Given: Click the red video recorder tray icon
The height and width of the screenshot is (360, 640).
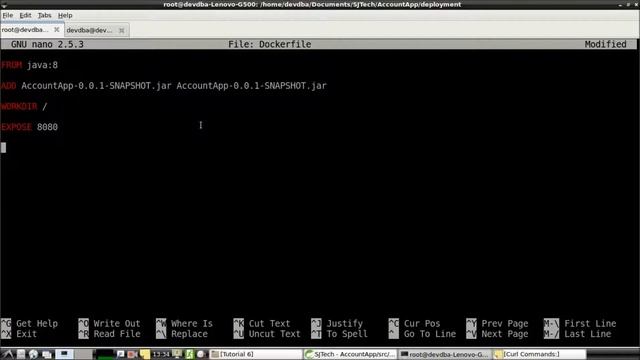Looking at the screenshot, I should [132, 354].
